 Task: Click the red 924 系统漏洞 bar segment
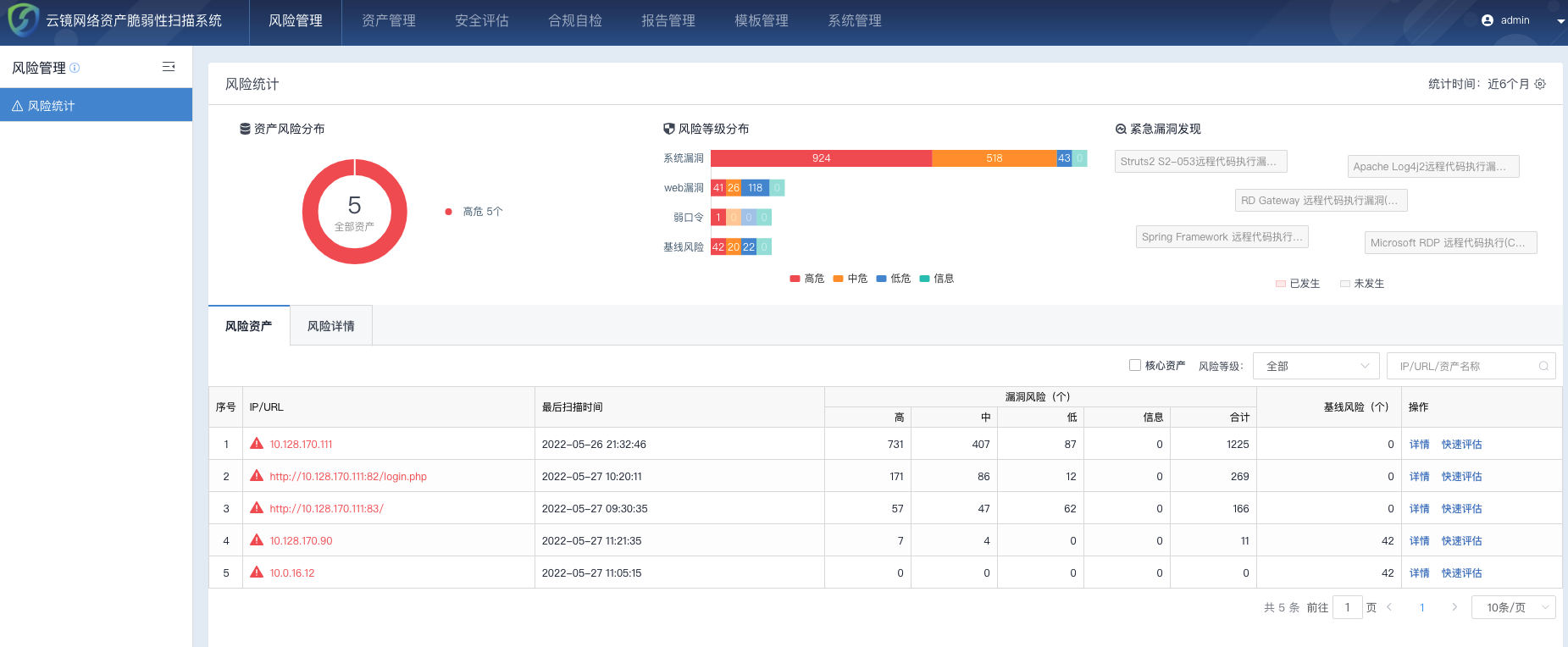pyautogui.click(x=821, y=158)
